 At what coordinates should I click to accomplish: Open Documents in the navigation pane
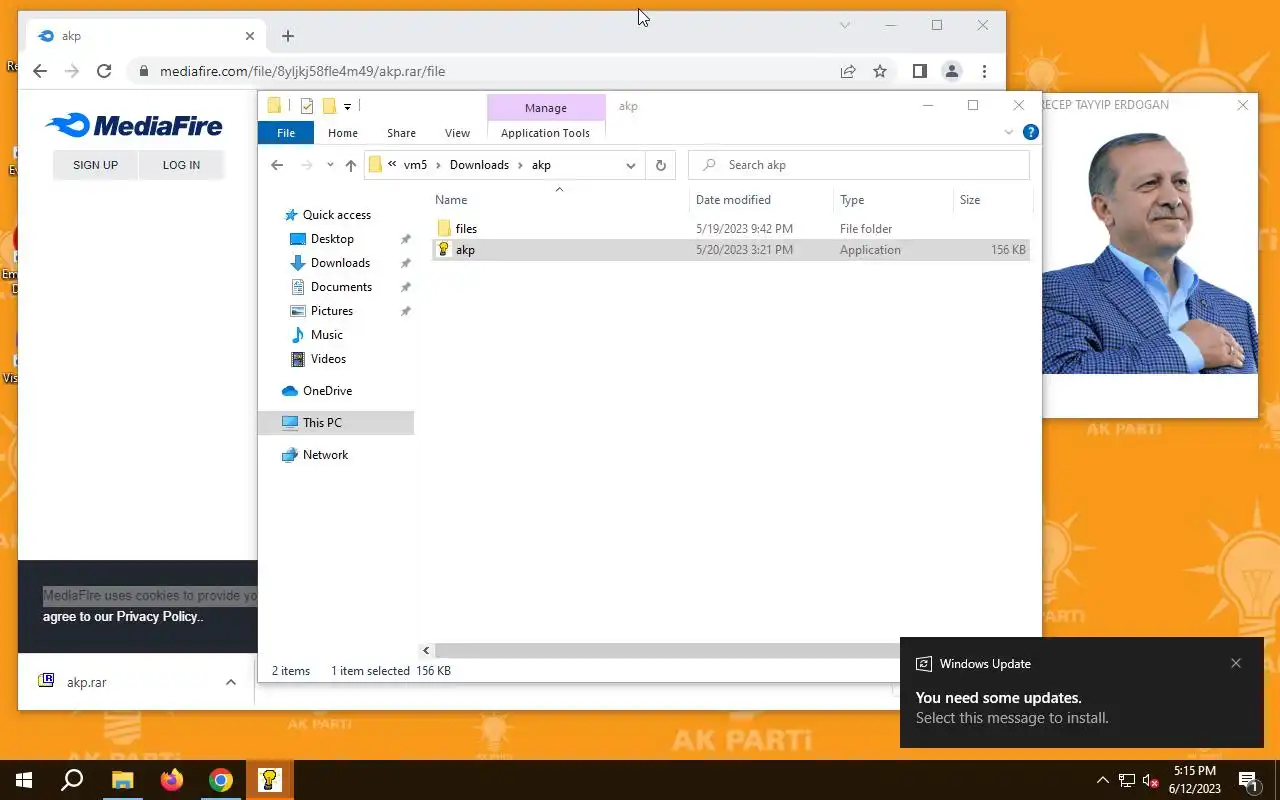341,287
